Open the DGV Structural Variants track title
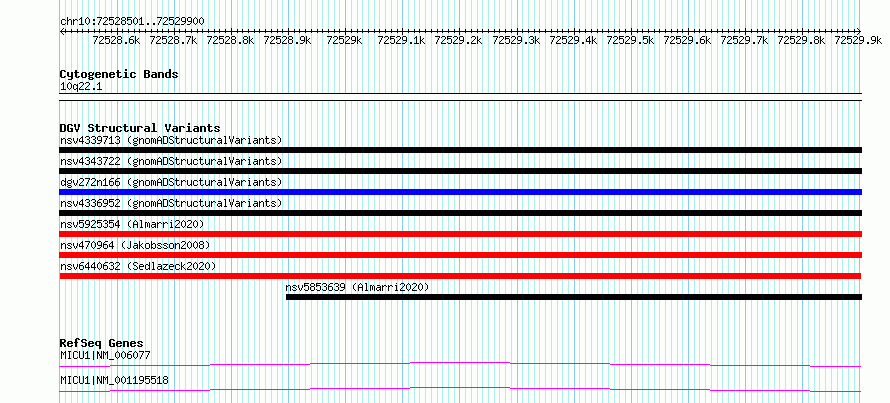Screen dimensions: 890x403 (140, 128)
